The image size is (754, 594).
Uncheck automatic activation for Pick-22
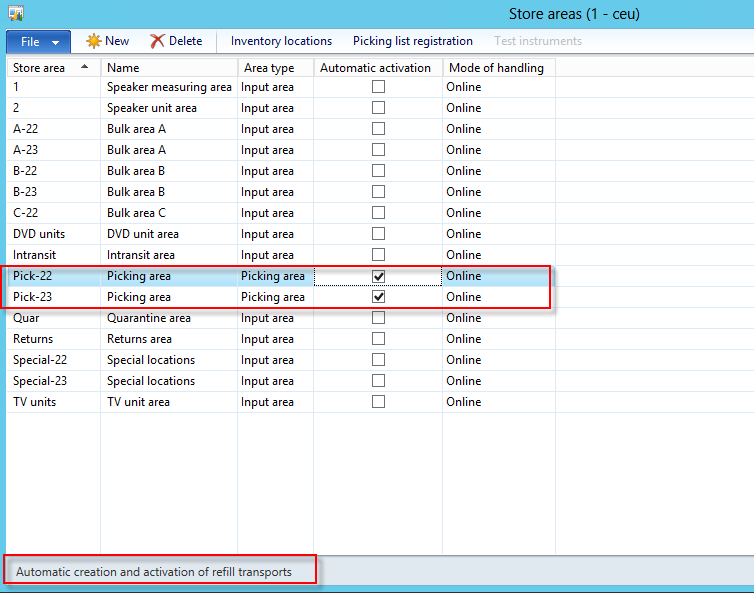pos(378,276)
